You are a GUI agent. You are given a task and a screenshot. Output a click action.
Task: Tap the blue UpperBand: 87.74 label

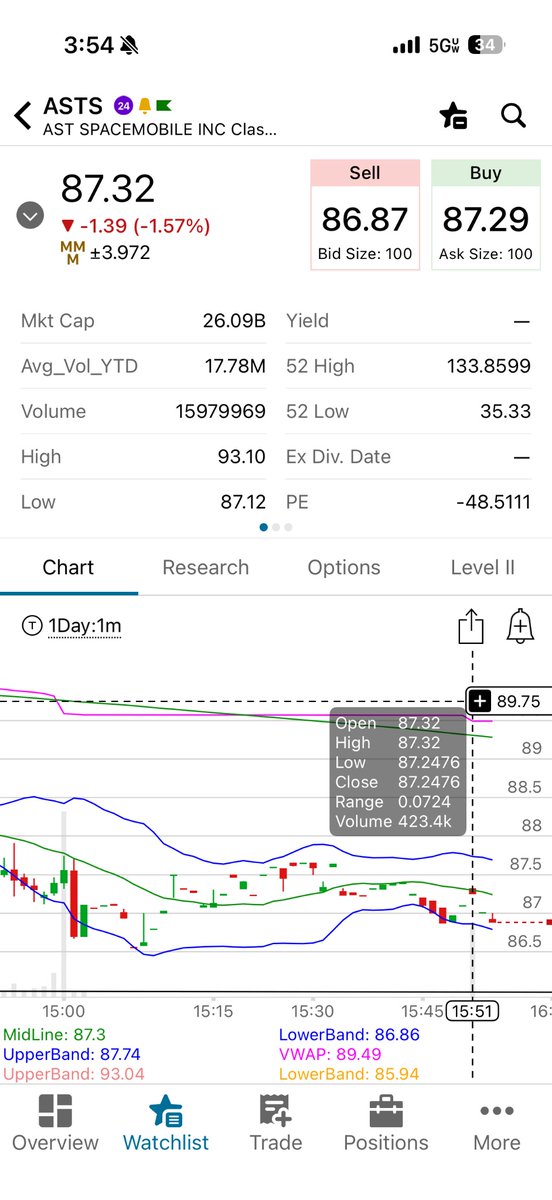[x=72, y=1054]
